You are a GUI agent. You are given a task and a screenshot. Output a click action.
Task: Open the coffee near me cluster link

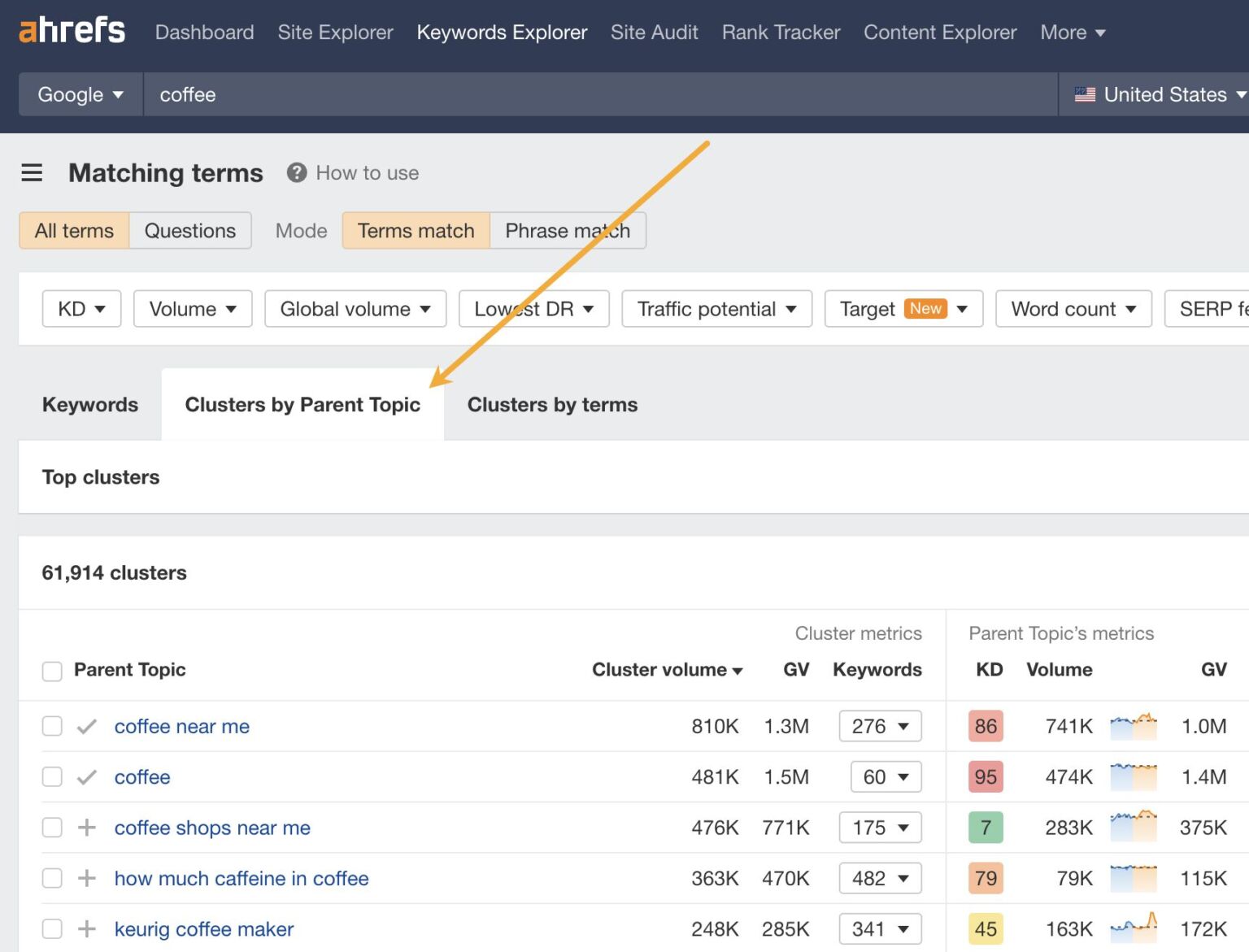click(182, 726)
